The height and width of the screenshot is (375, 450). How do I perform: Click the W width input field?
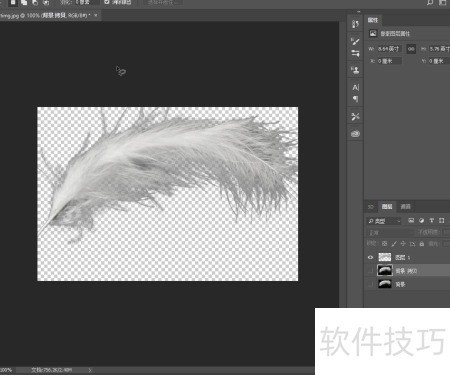[x=389, y=49]
